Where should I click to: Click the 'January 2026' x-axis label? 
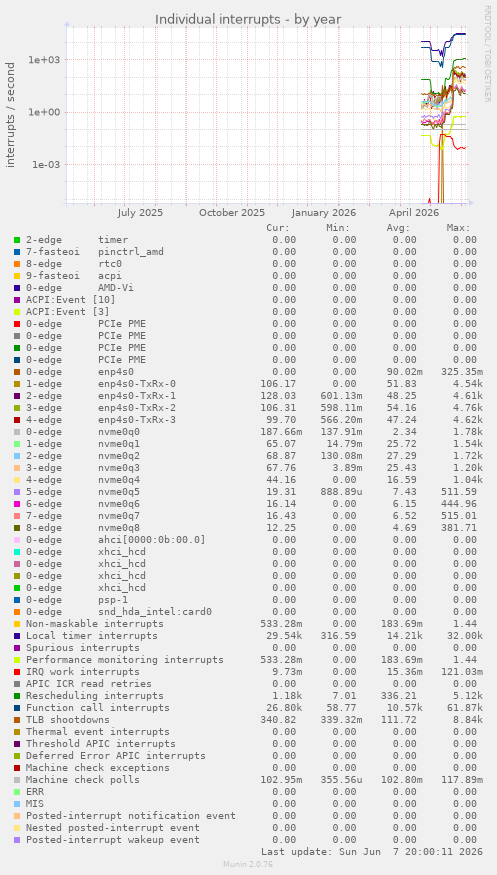coord(324,213)
